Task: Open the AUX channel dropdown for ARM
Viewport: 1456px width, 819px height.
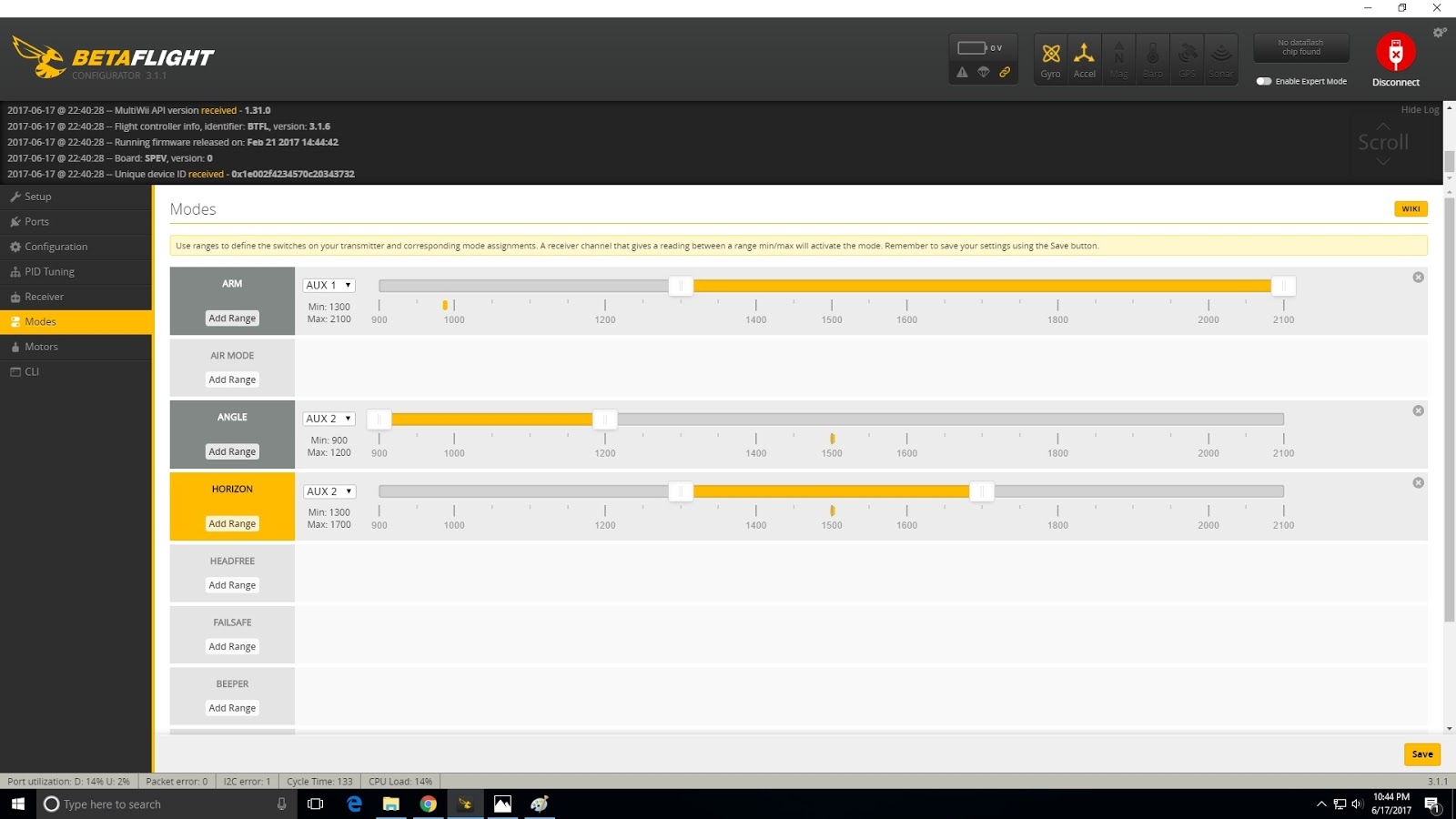Action: point(329,285)
